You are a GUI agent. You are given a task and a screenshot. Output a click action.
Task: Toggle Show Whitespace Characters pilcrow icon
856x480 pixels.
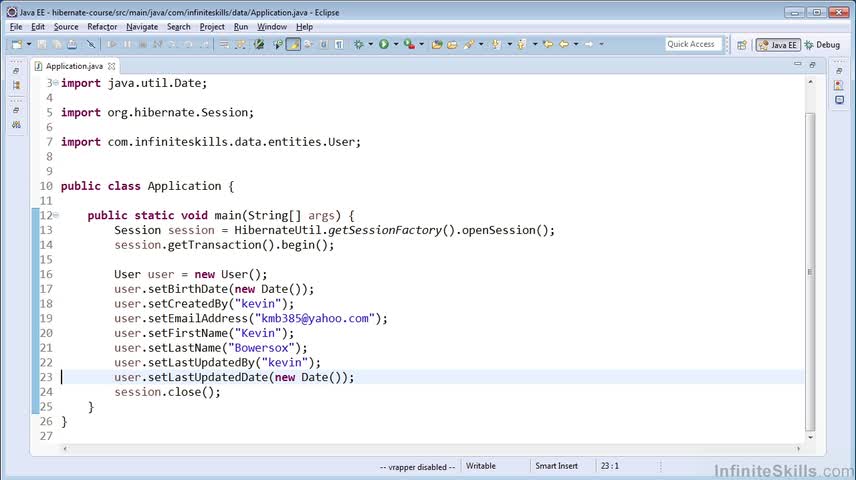tap(339, 44)
